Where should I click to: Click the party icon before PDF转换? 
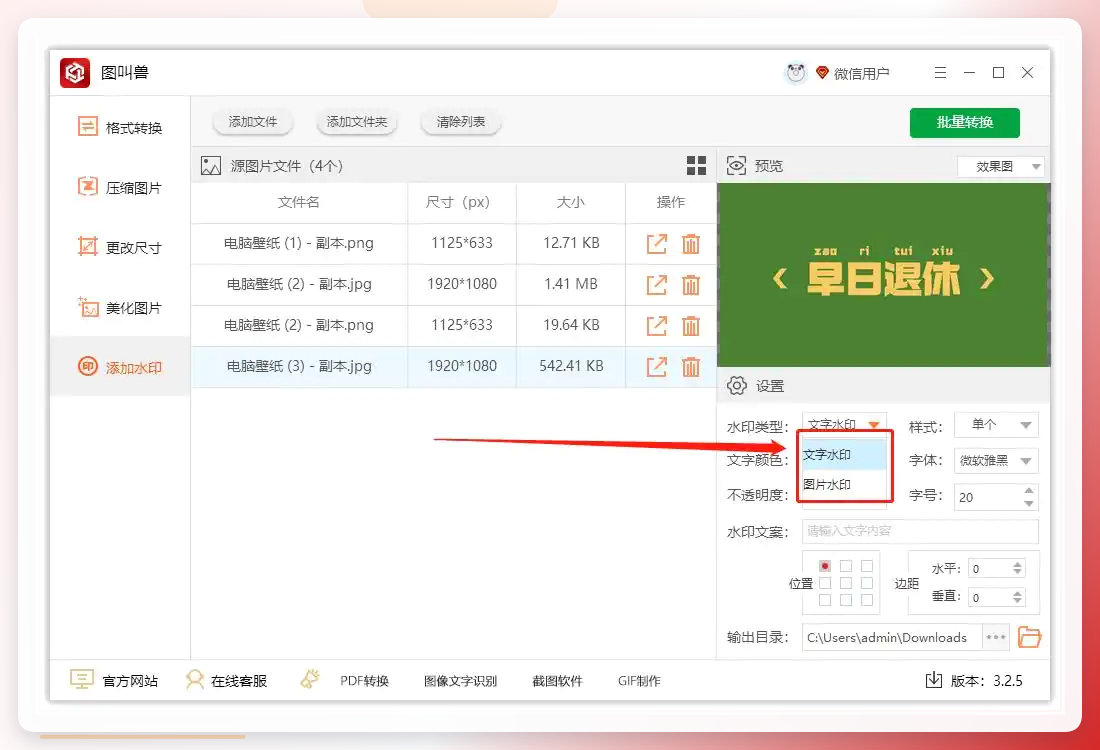click(310, 678)
